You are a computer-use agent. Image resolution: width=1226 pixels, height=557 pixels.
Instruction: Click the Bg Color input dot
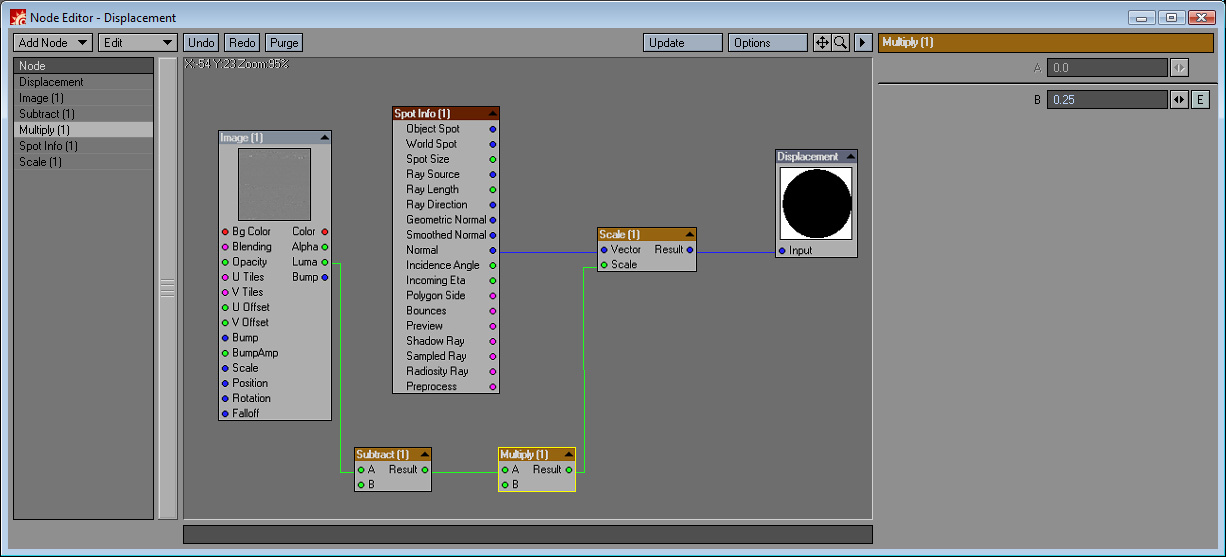click(x=225, y=232)
